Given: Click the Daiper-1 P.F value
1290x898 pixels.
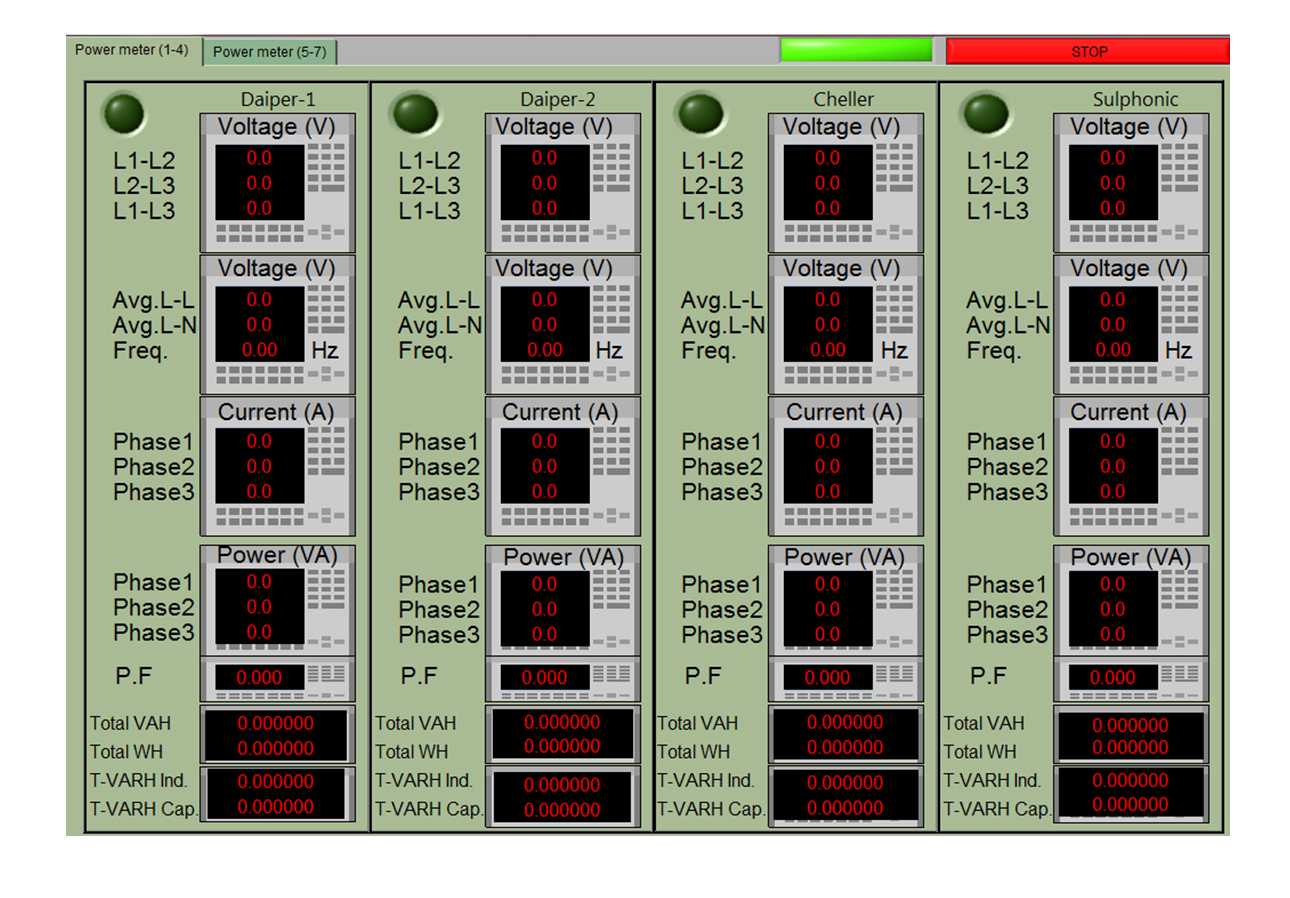Looking at the screenshot, I should pyautogui.click(x=259, y=677).
